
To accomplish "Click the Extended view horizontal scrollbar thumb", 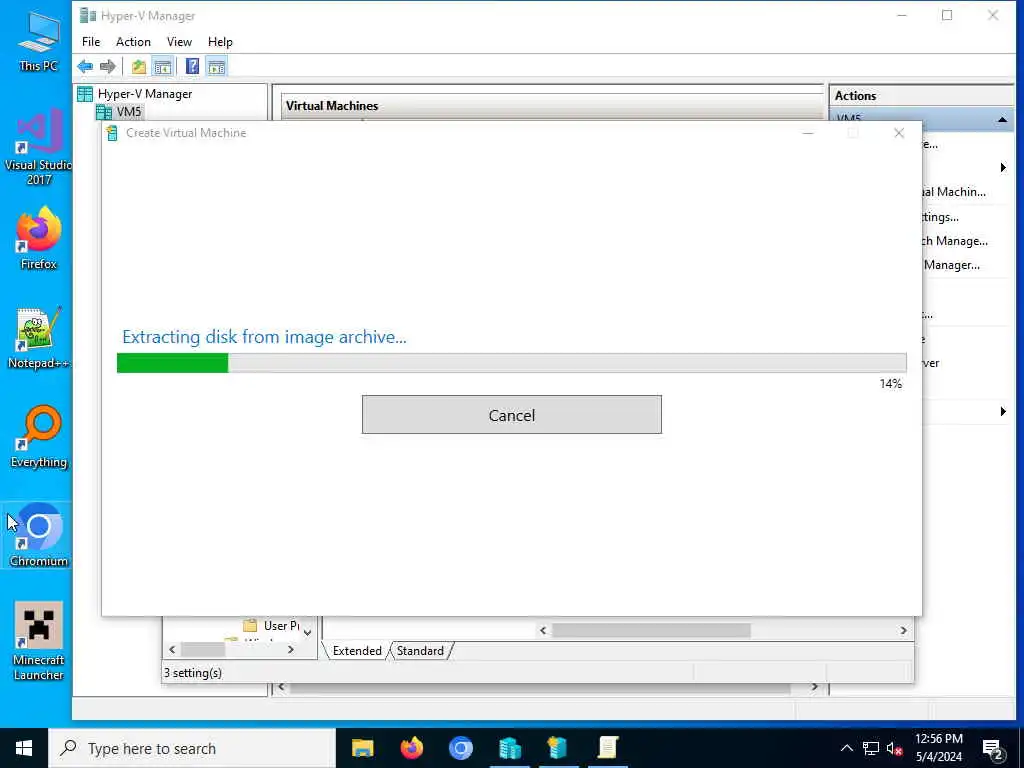I will click(651, 630).
